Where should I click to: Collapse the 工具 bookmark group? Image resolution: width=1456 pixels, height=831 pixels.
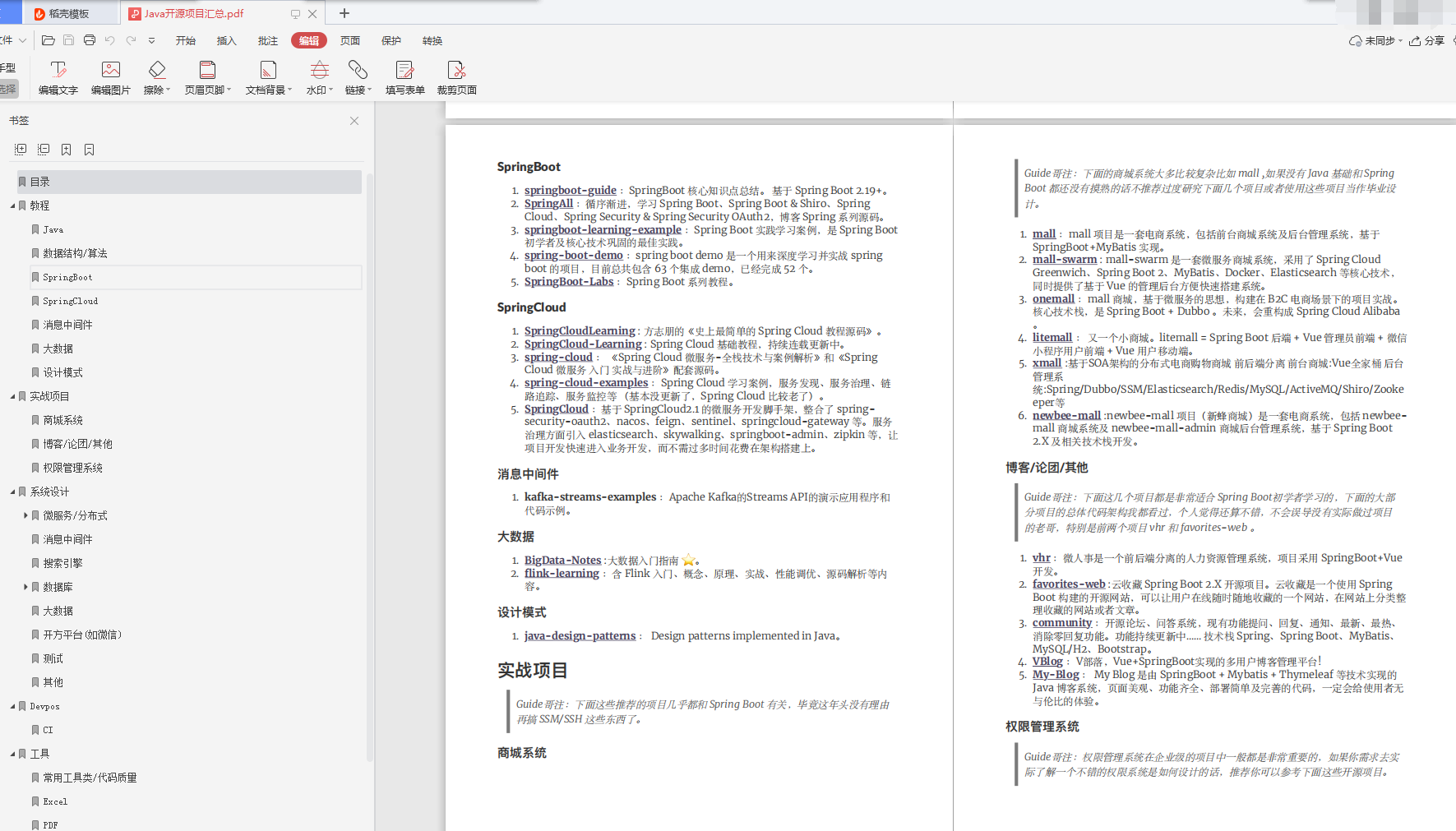tap(12, 754)
